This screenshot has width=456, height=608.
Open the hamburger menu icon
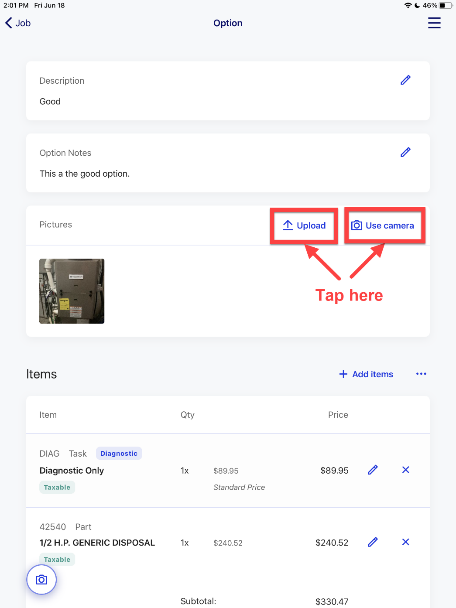pyautogui.click(x=434, y=22)
